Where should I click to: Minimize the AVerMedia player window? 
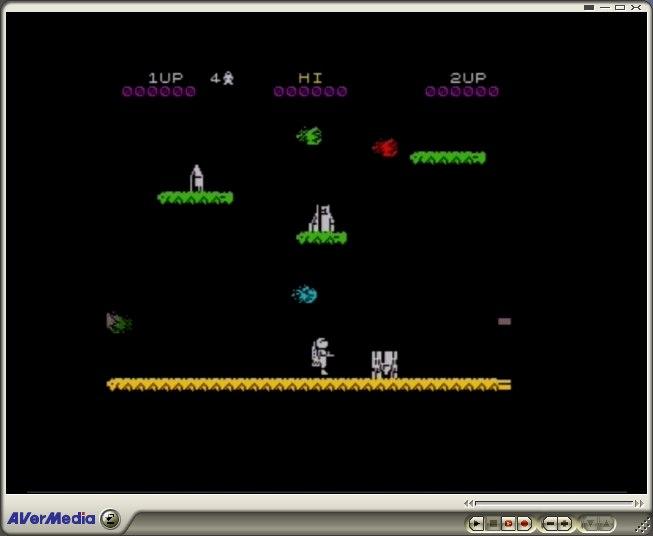[x=605, y=7]
